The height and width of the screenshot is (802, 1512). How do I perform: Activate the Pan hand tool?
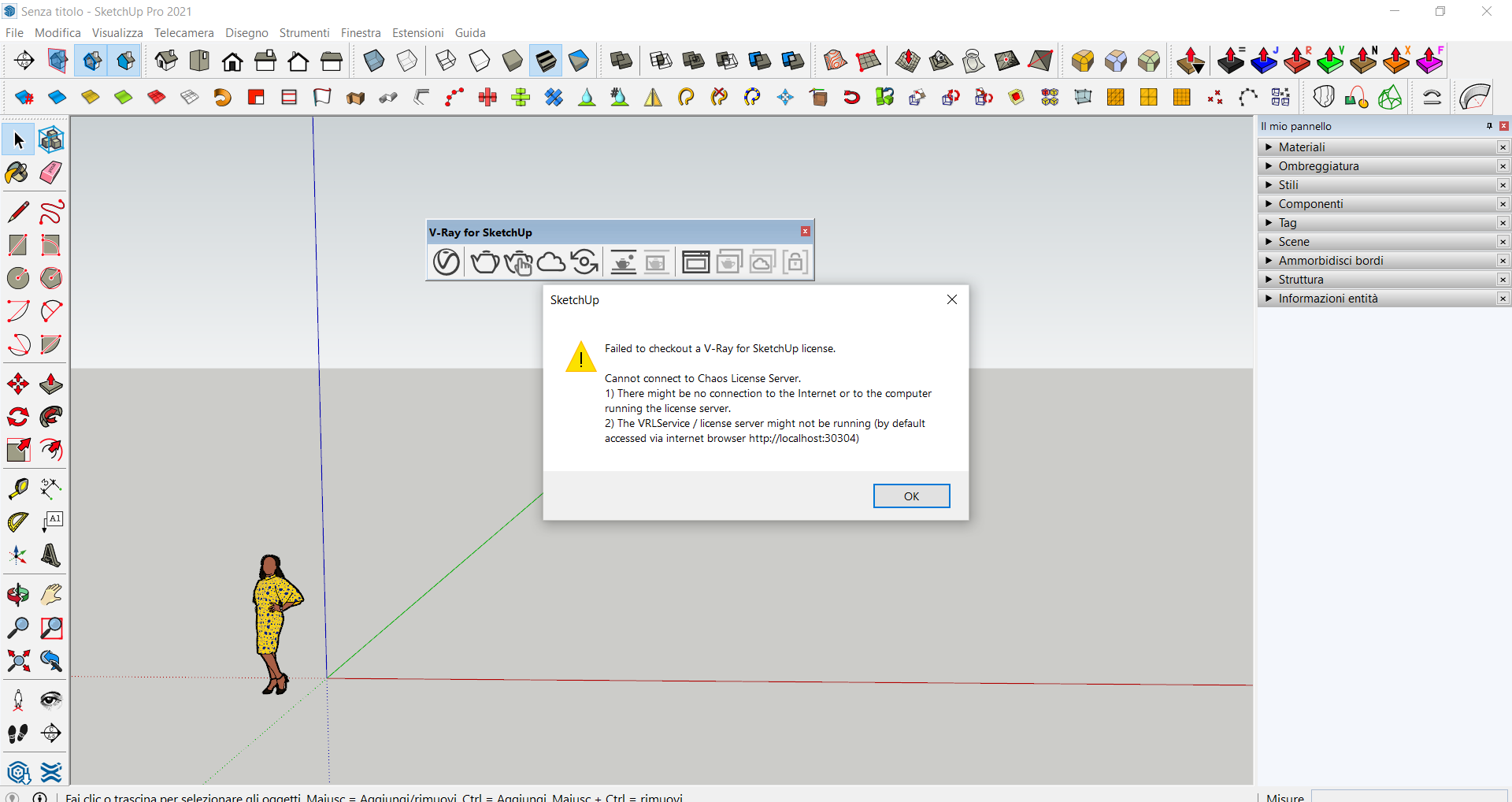(51, 595)
